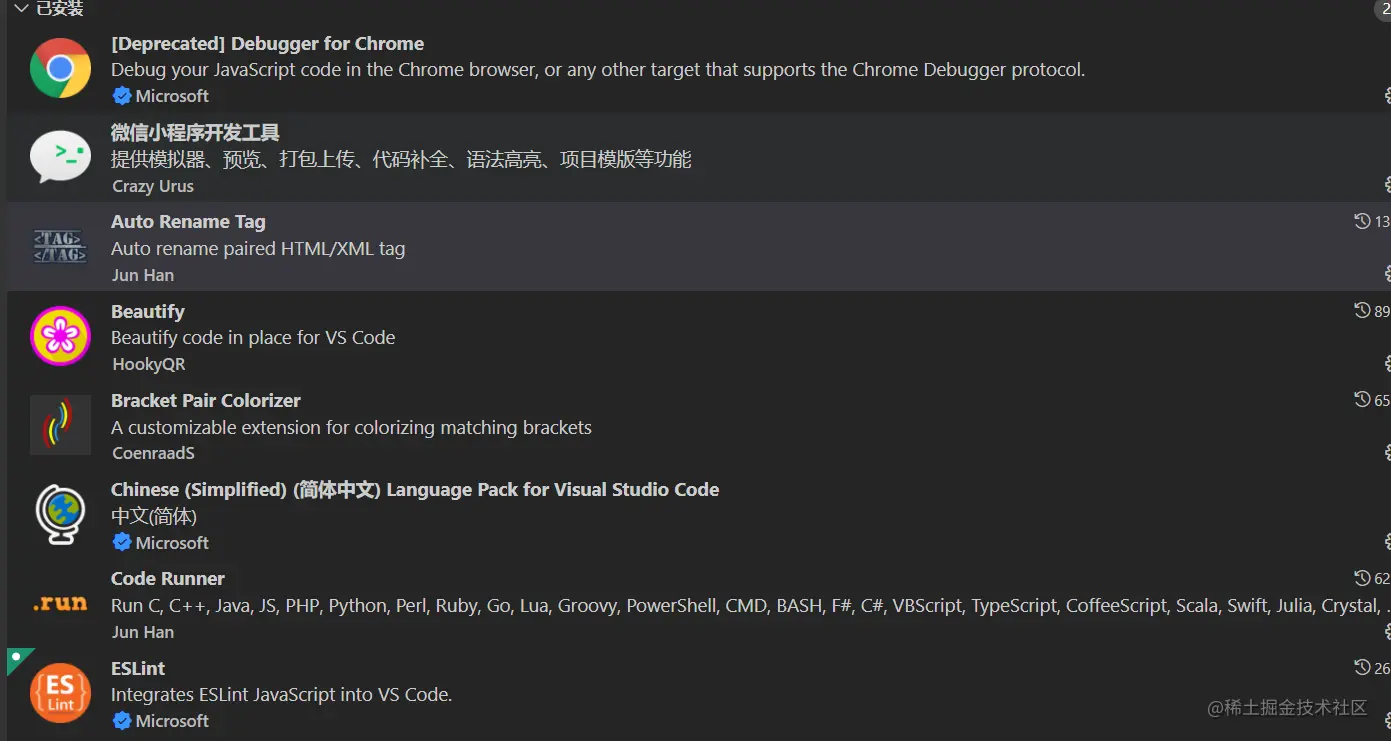Open the [Deprecated] Debugger for Chrome title

267,44
